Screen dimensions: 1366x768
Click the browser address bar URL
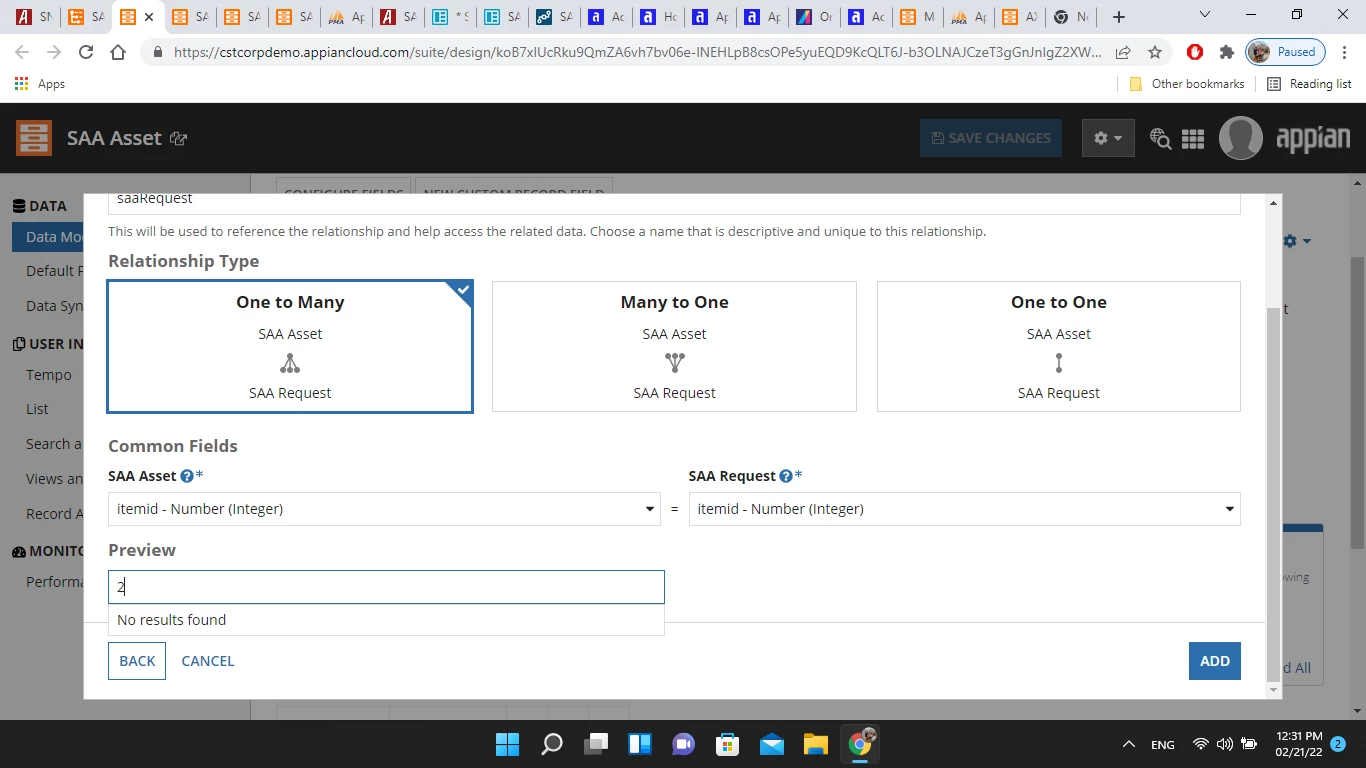coord(637,52)
